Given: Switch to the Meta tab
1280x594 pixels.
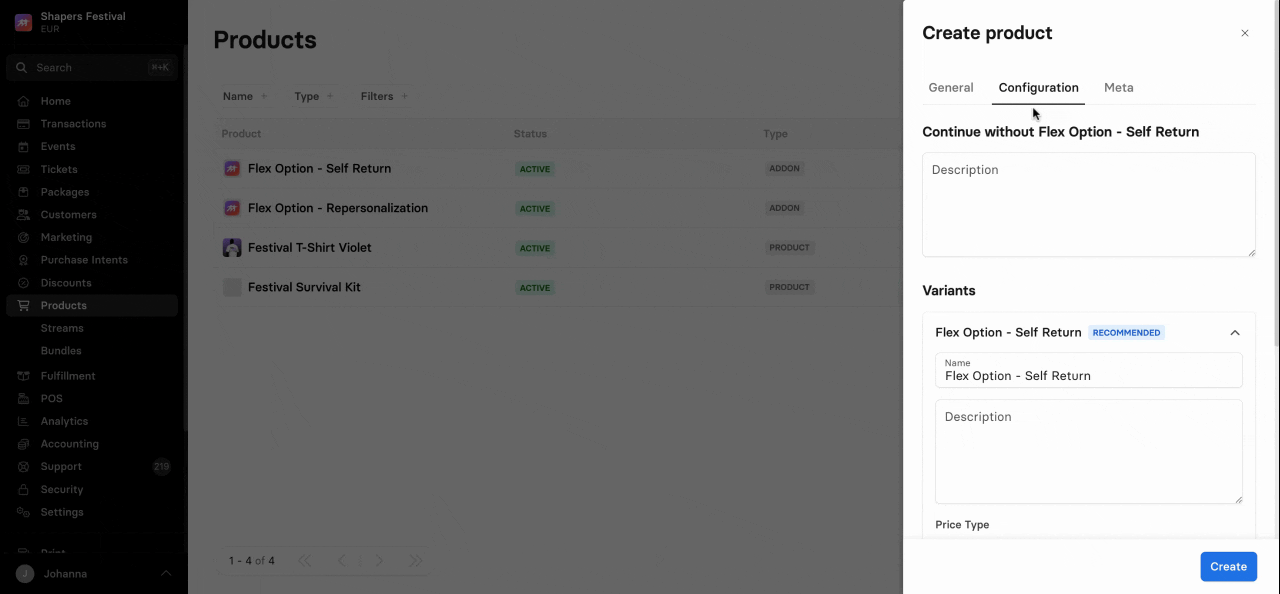Looking at the screenshot, I should point(1118,88).
